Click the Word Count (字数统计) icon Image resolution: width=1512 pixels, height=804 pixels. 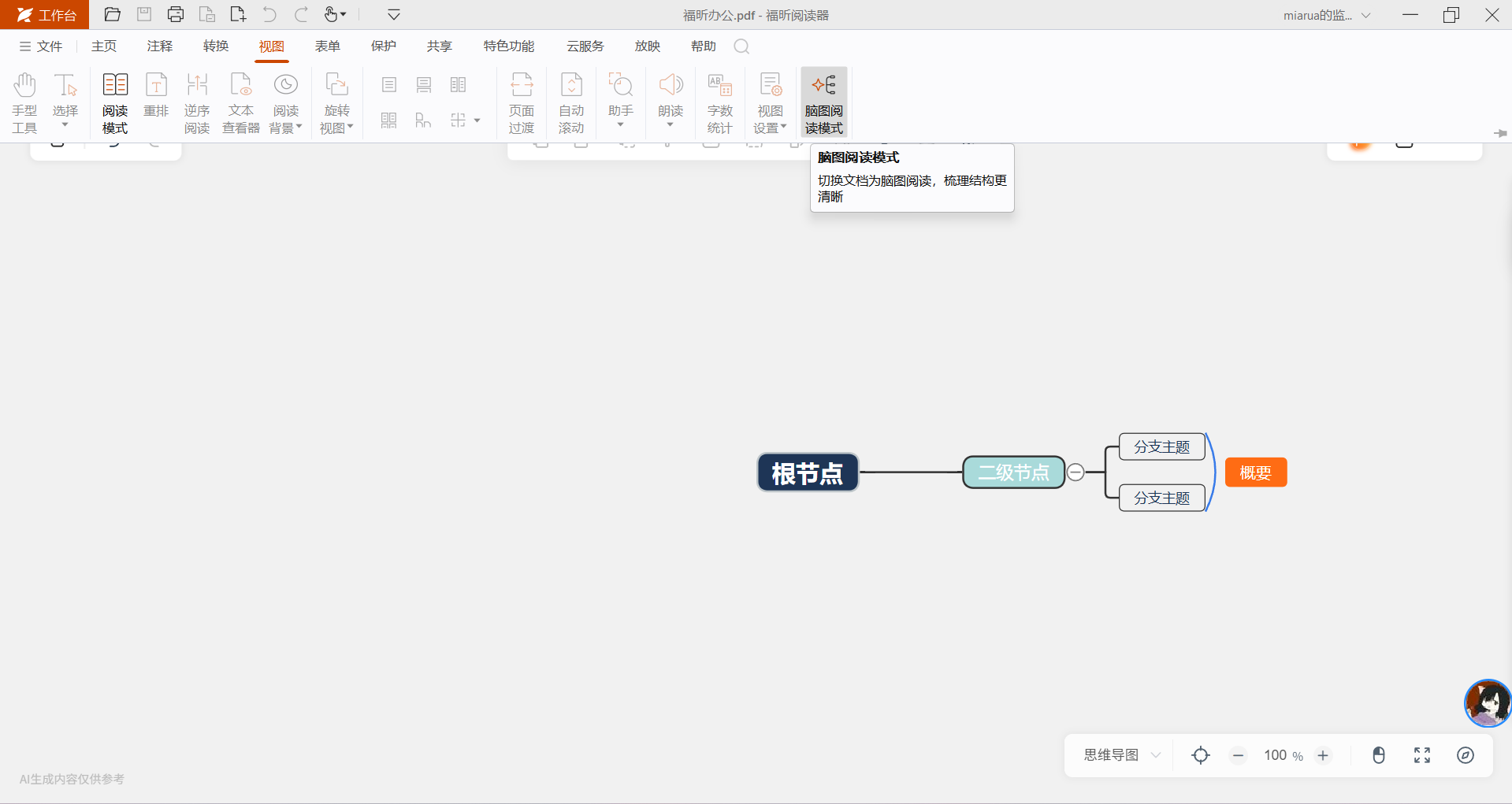719,102
